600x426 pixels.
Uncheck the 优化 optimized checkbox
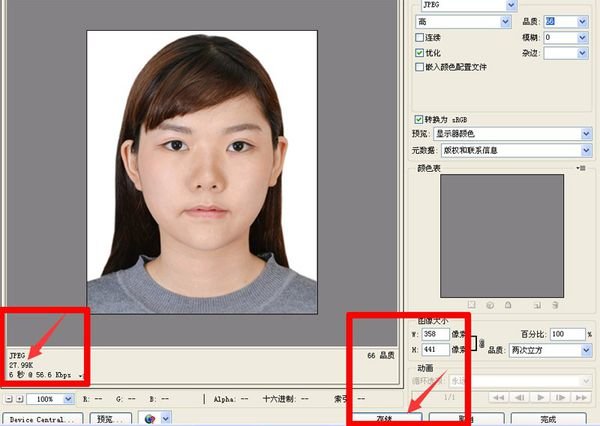click(419, 53)
